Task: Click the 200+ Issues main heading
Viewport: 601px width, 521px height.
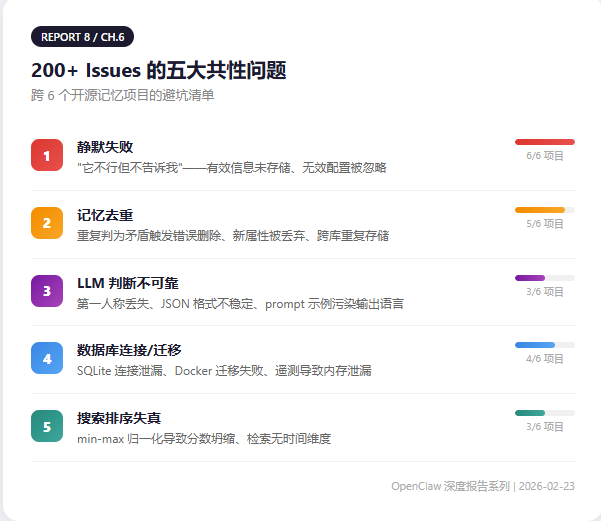Action: point(159,71)
